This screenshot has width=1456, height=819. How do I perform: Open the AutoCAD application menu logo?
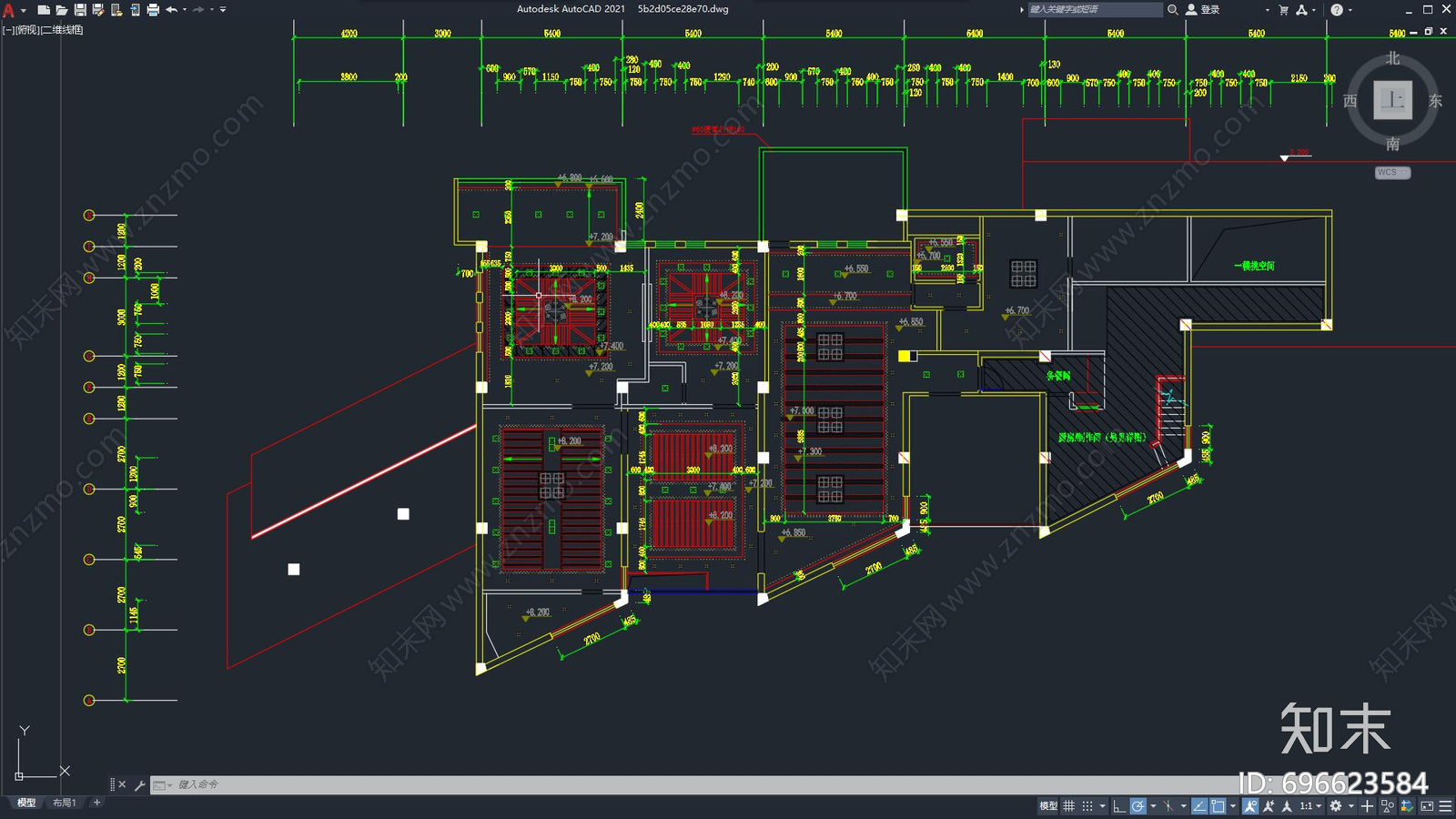pos(9,10)
